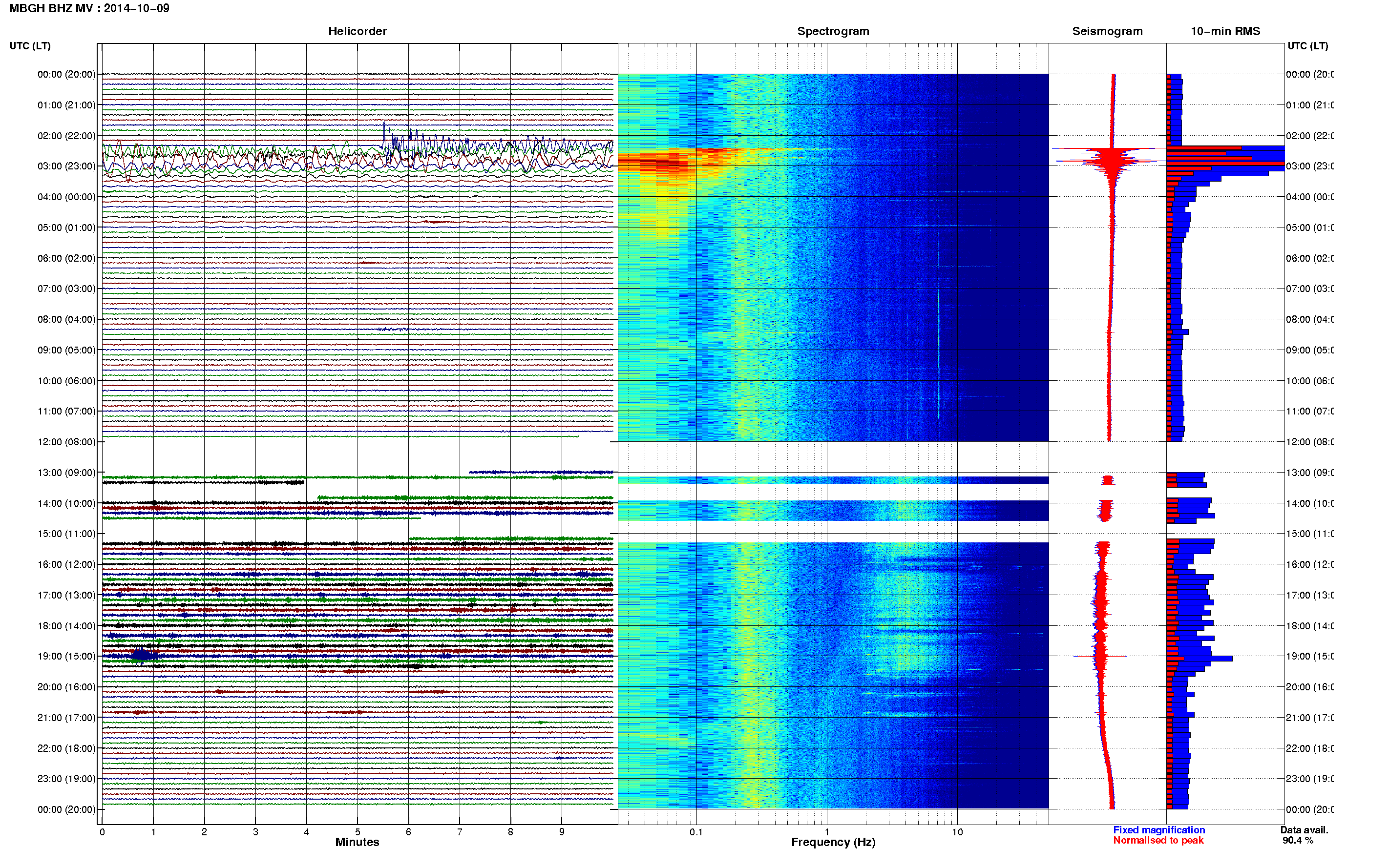Viewport: 1389px width, 868px height.
Task: Click the 15:00 (11:00) helicorder time label
Action: (x=66, y=534)
